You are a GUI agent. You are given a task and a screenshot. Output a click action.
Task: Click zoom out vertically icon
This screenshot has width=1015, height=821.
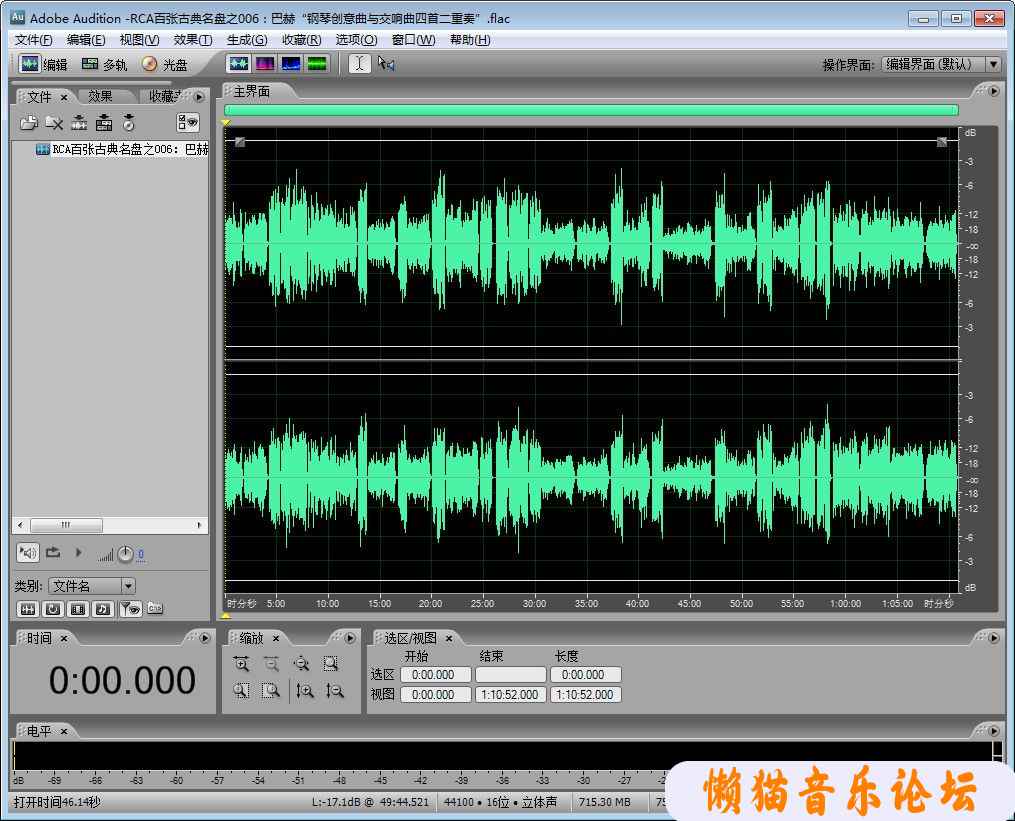tap(335, 691)
